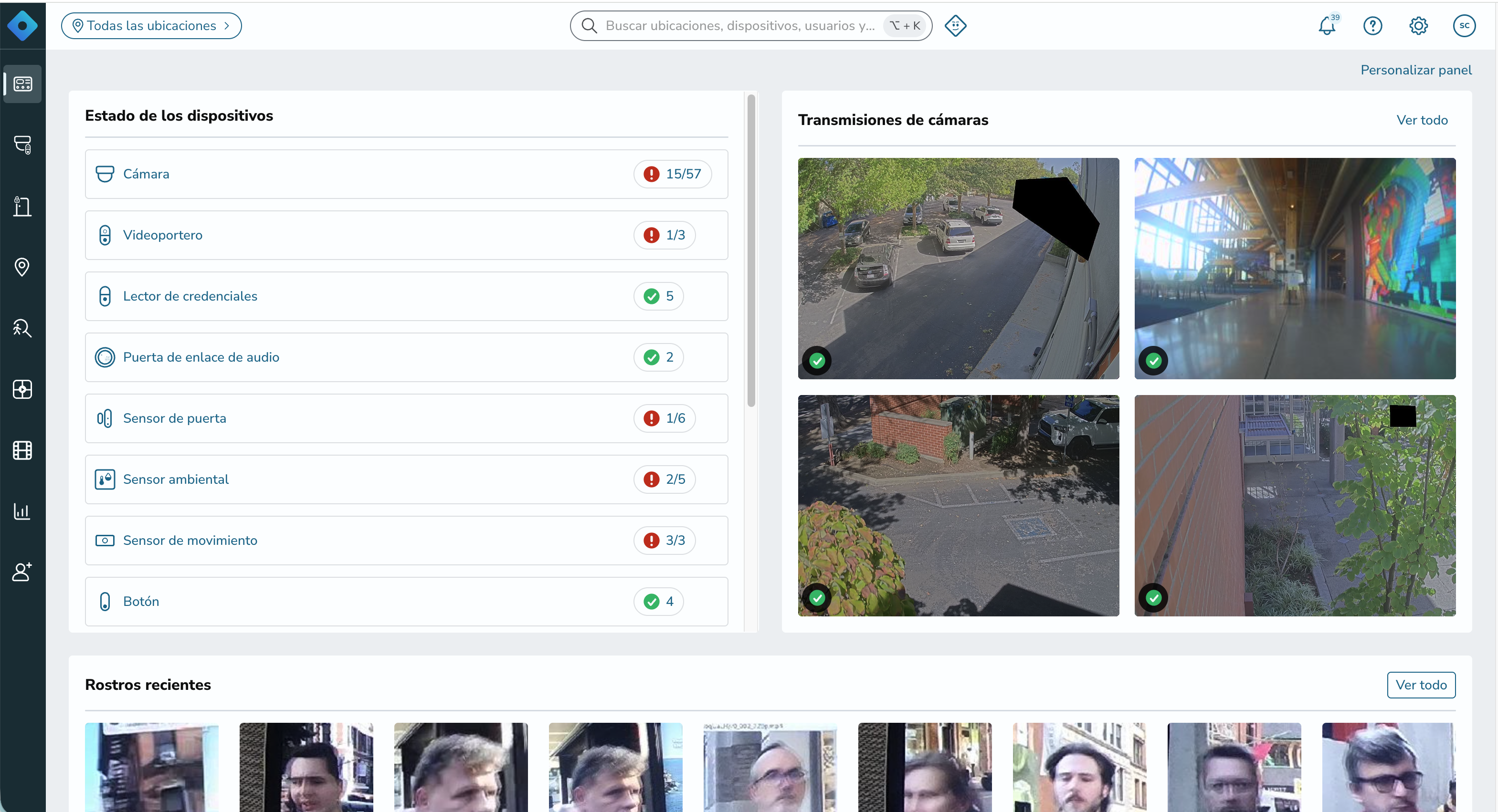1498x812 pixels.
Task: Open the notifications bell icon
Action: click(1327, 26)
